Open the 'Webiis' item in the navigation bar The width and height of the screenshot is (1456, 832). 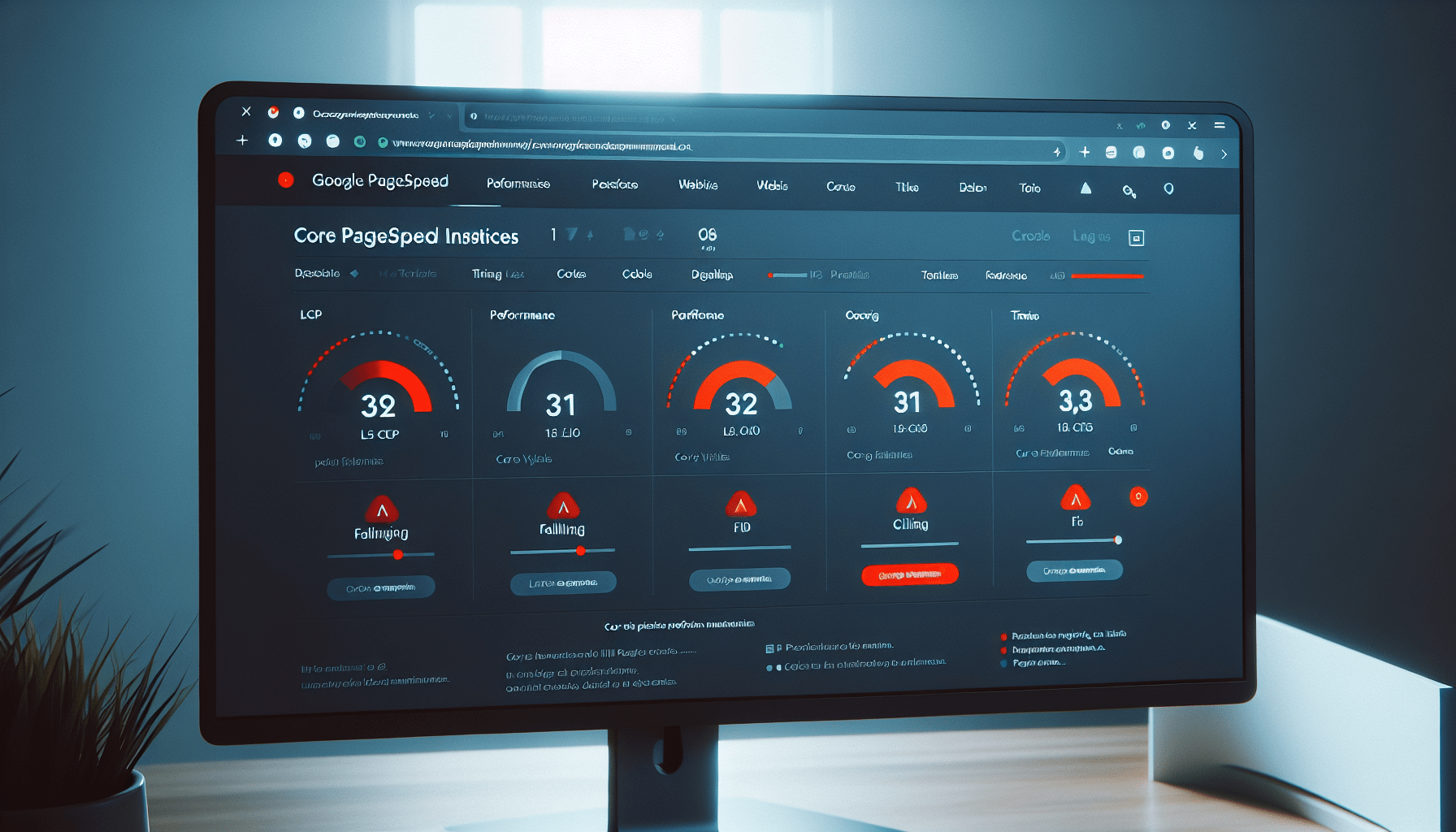698,185
